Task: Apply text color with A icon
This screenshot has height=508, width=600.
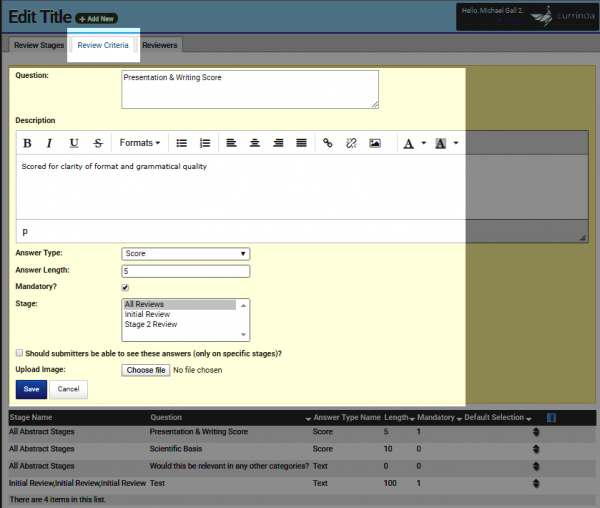Action: (x=409, y=143)
